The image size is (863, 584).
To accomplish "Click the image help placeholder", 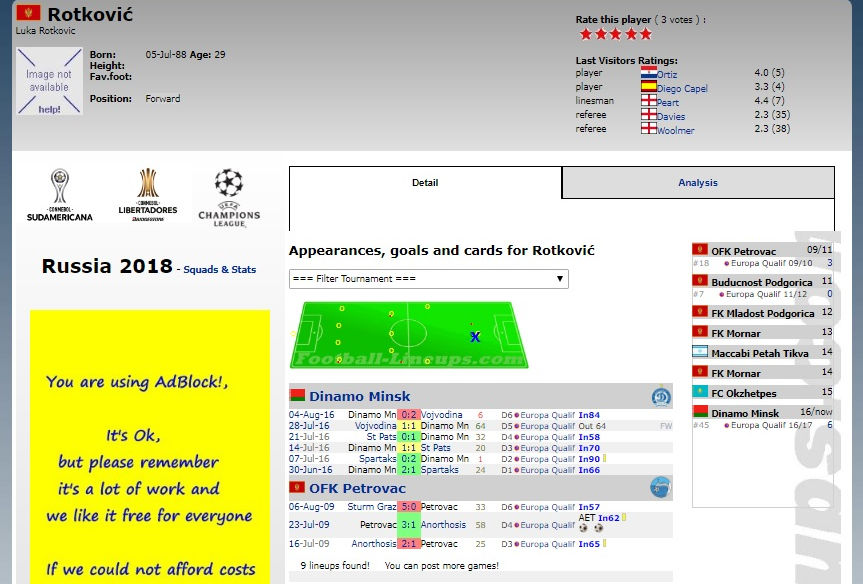I will coord(49,81).
